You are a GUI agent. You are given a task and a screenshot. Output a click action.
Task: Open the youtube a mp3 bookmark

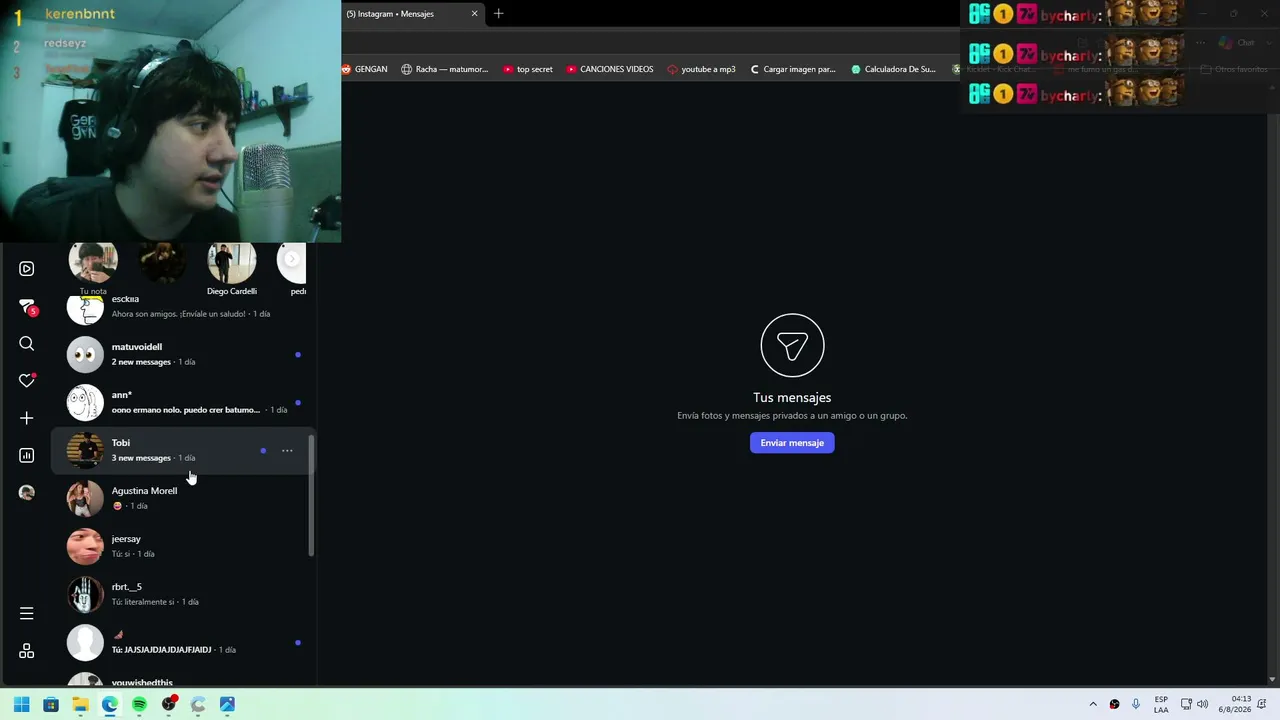(x=702, y=69)
